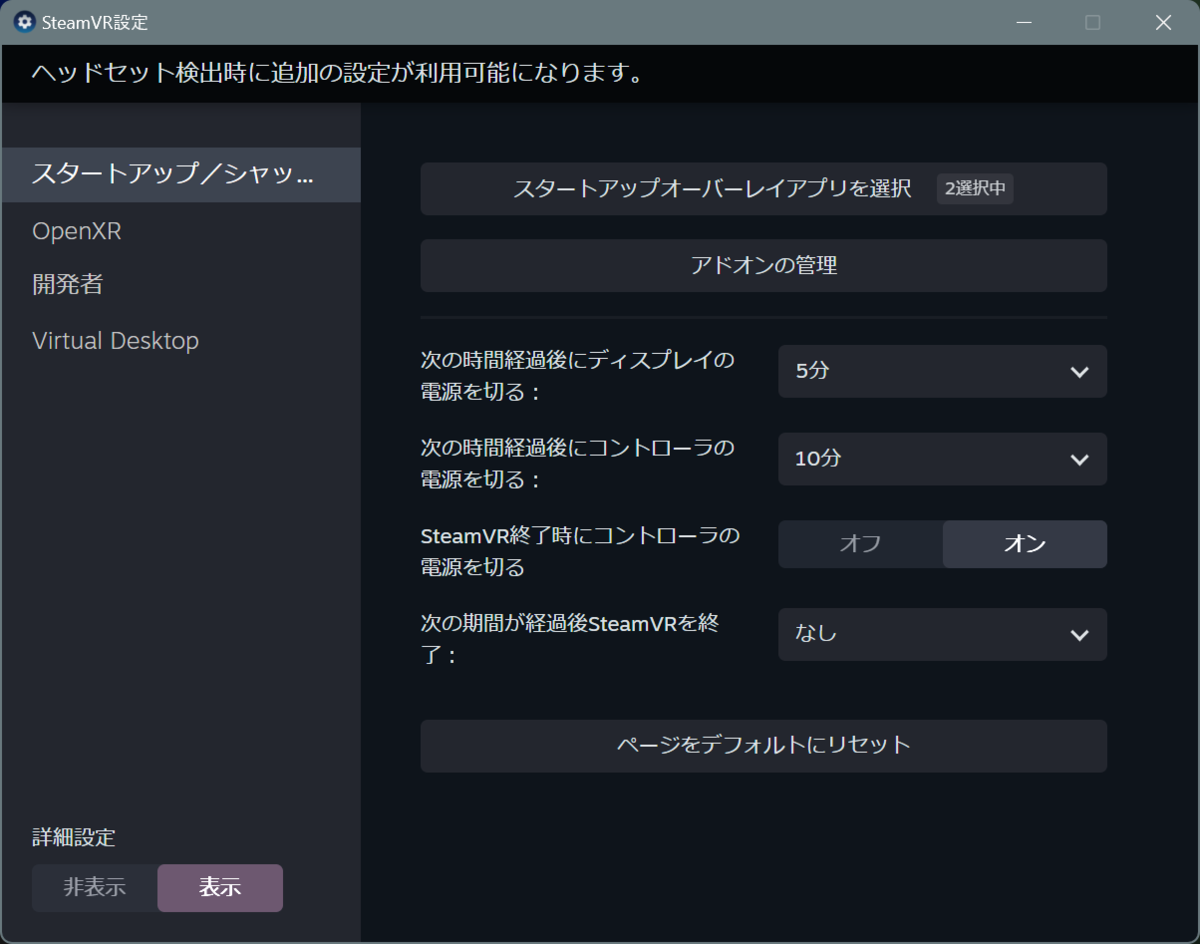Click chevron arrow of the 5分 dropdown
Viewport: 1200px width, 944px height.
1079,372
